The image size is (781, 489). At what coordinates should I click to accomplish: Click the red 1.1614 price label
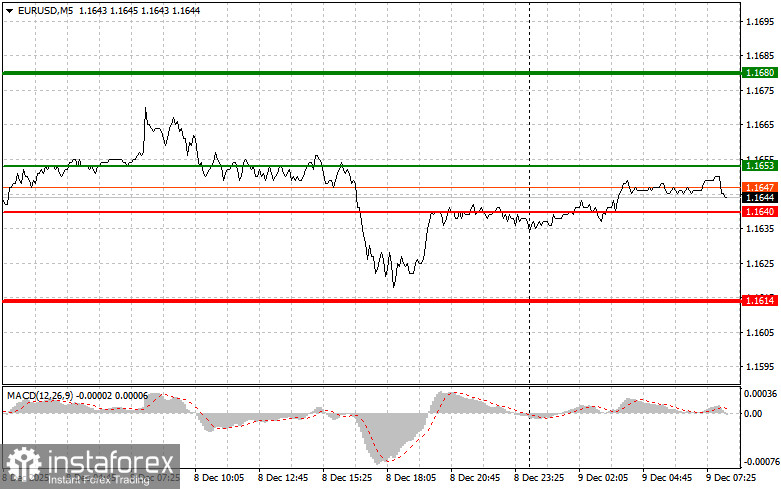(760, 300)
